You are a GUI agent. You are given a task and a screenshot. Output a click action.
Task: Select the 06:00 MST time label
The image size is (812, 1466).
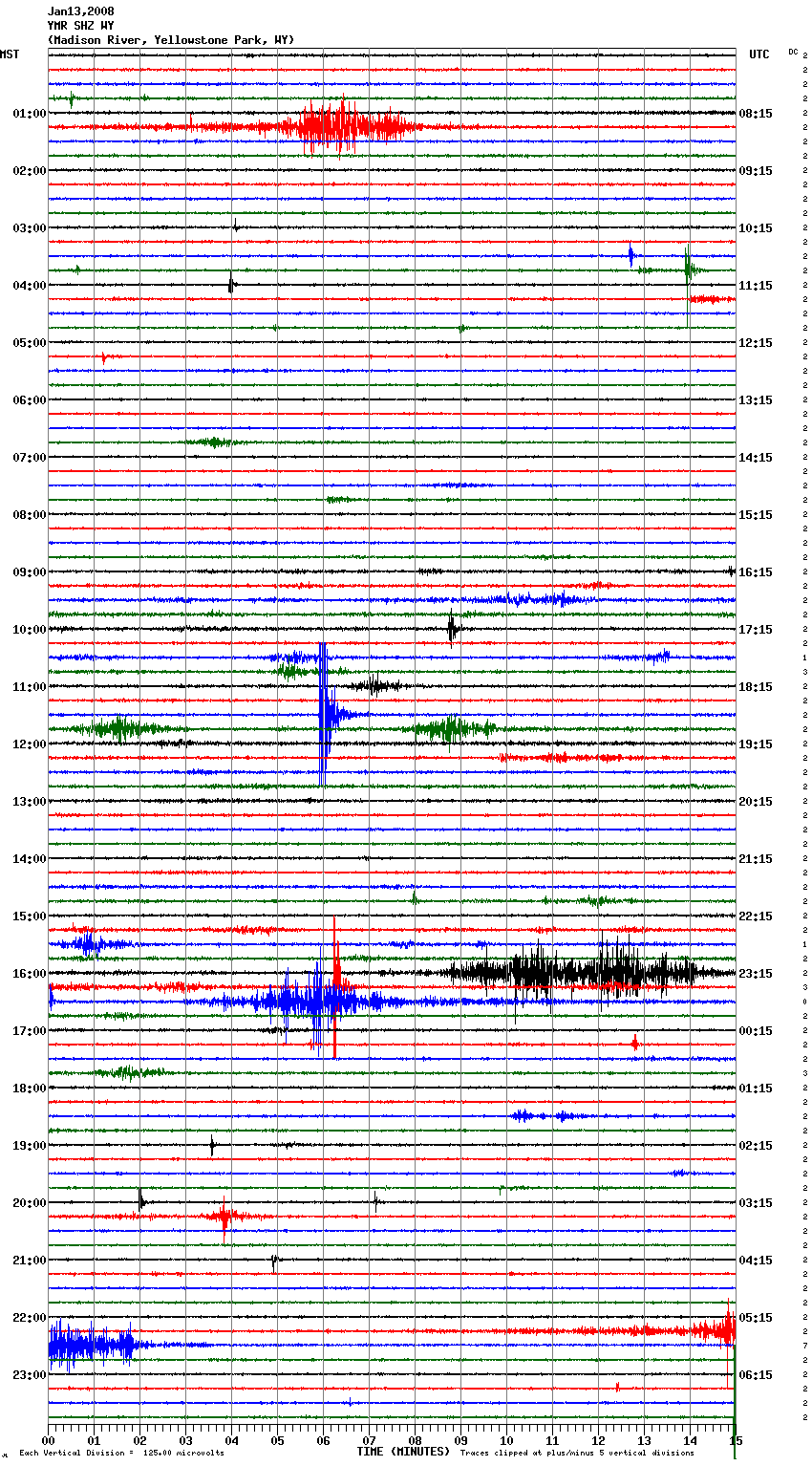click(x=29, y=400)
